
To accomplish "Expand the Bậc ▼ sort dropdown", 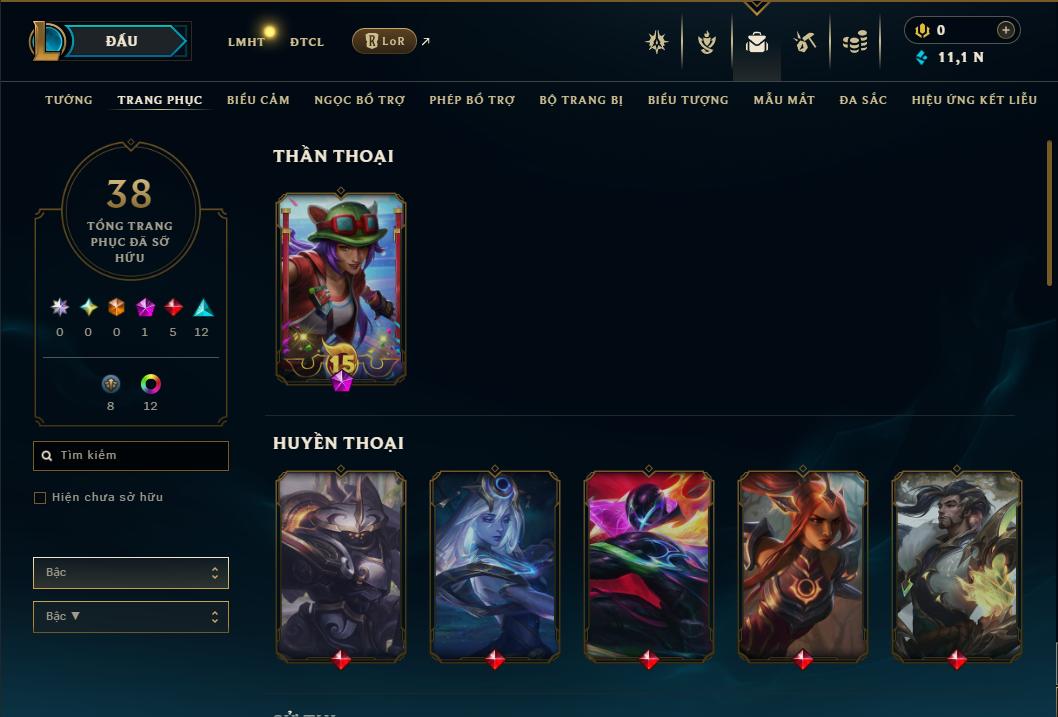I will [x=131, y=616].
